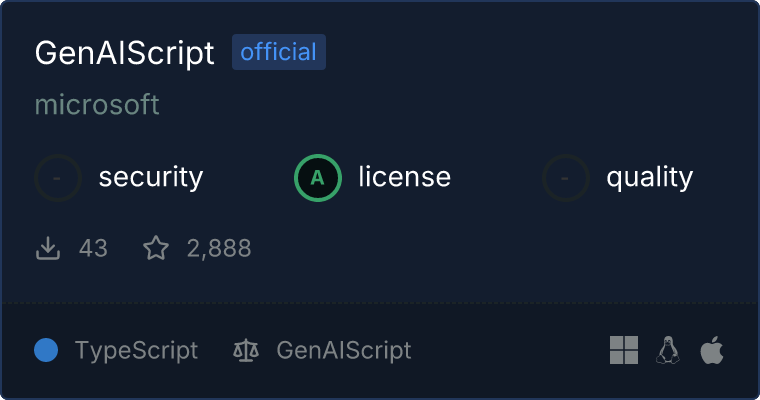Click the 43 downloads count
This screenshot has width=760, height=400.
[93, 248]
